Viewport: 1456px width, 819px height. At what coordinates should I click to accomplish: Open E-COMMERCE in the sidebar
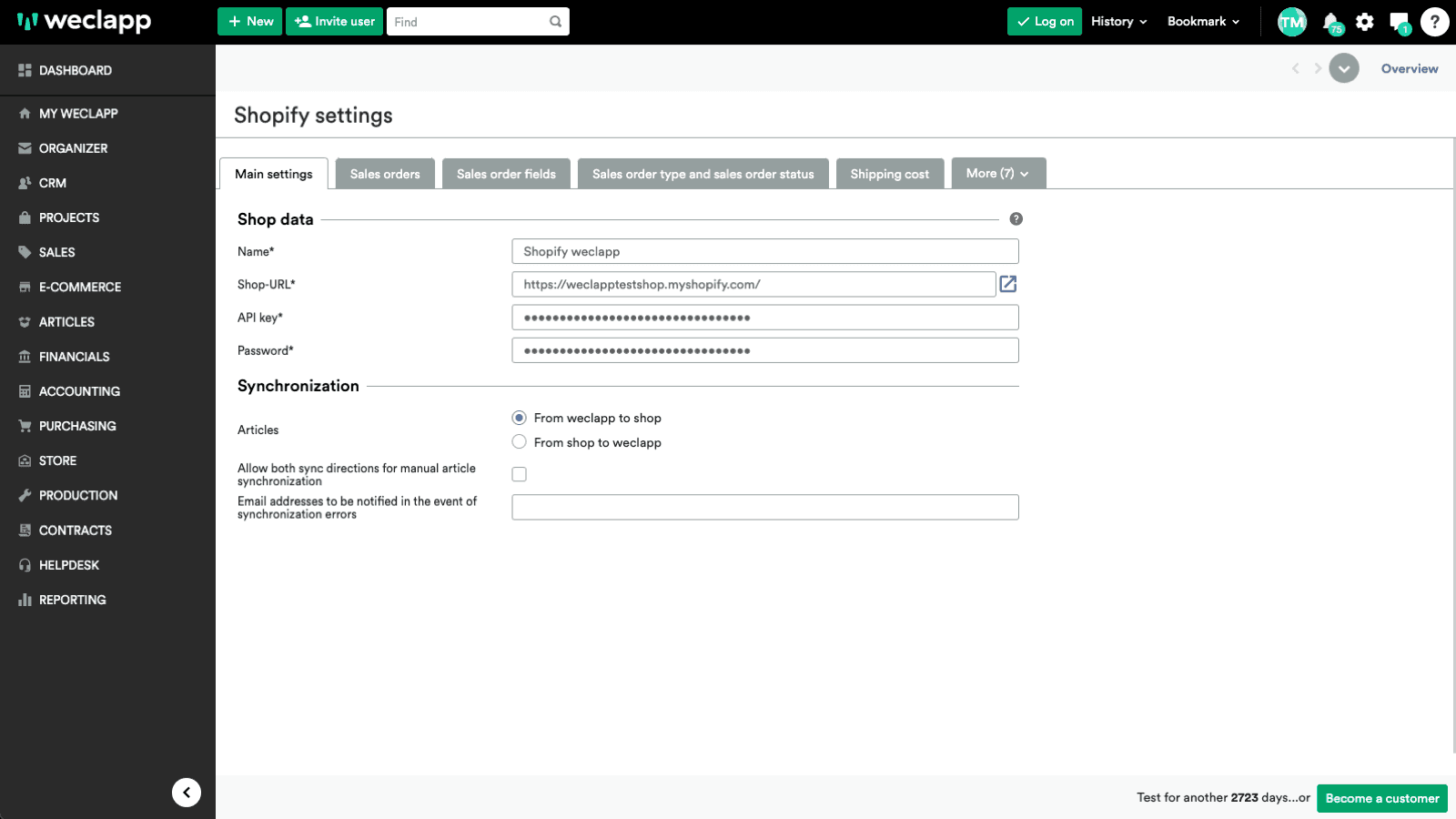(x=80, y=288)
